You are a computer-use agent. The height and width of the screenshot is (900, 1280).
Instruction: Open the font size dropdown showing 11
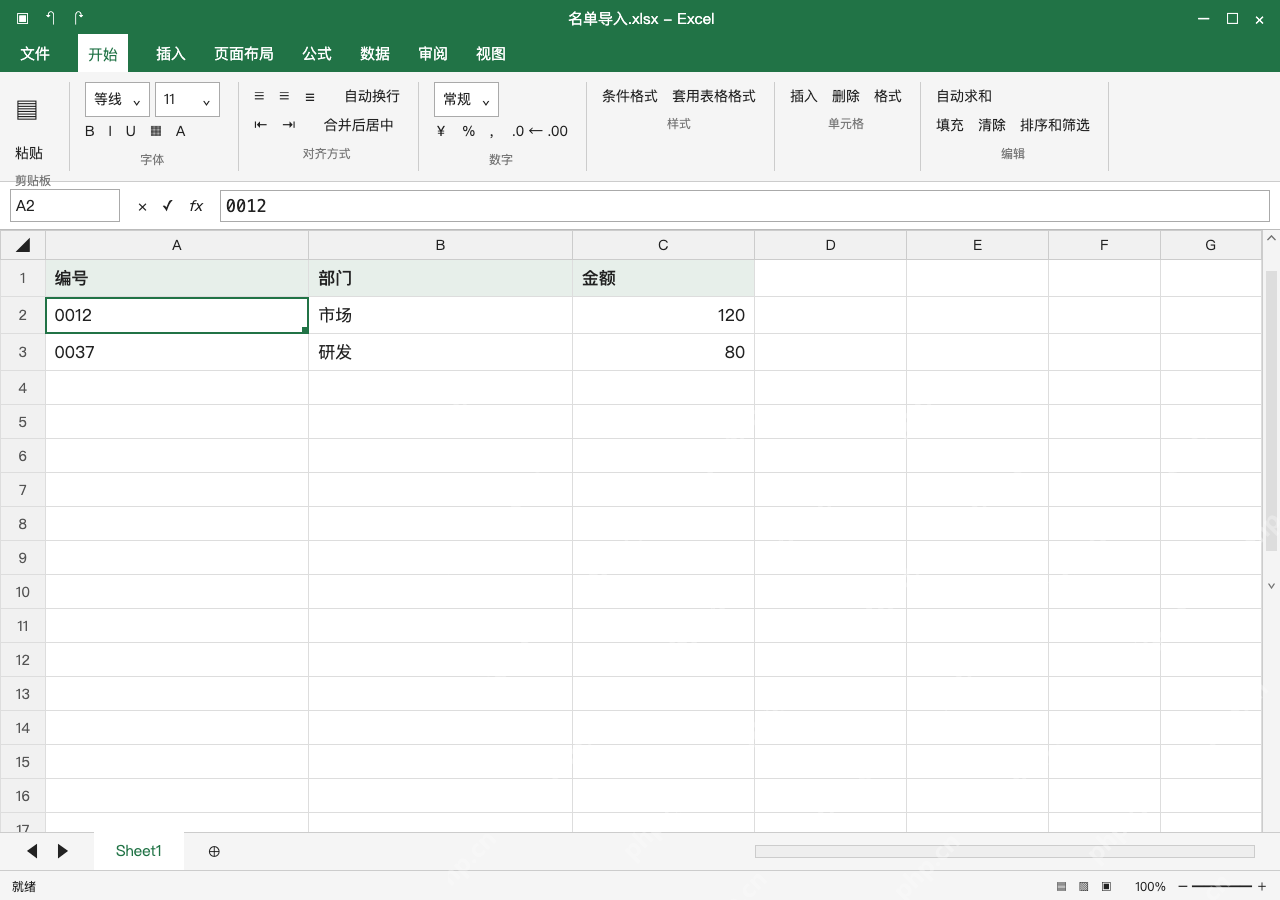click(x=187, y=99)
